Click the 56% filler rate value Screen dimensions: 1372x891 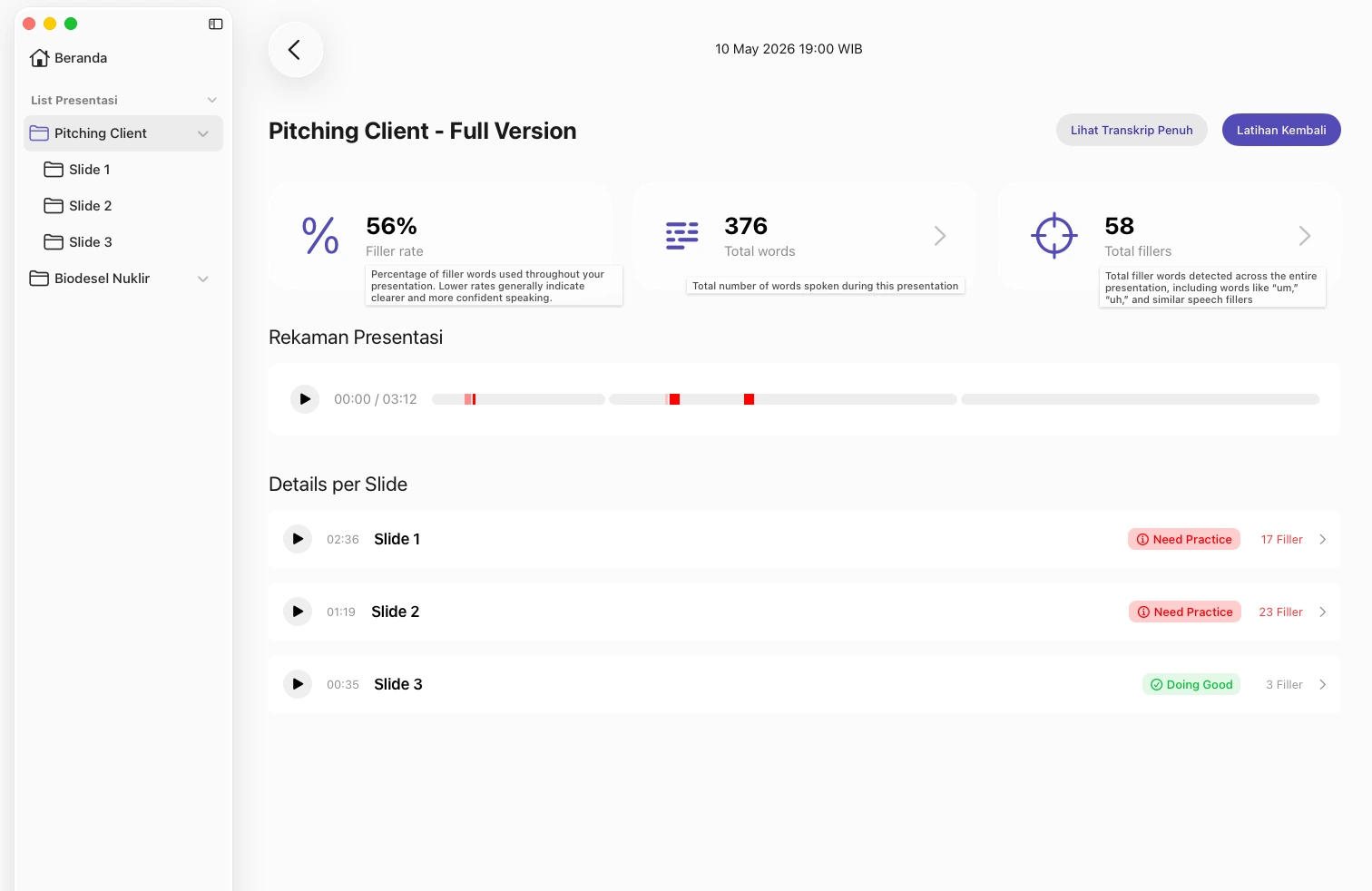(391, 226)
